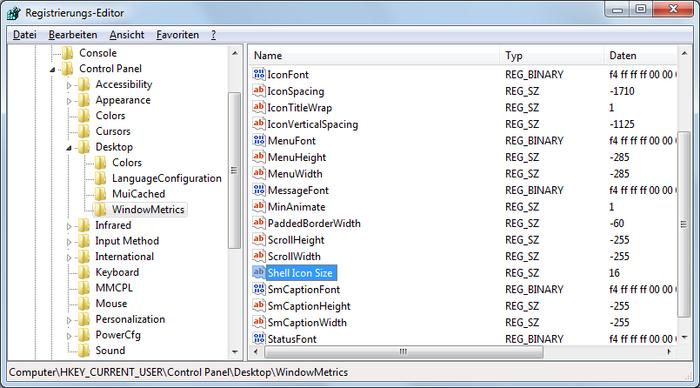The image size is (700, 388).
Task: Open the Bearbeiten menu
Action: tap(73, 35)
